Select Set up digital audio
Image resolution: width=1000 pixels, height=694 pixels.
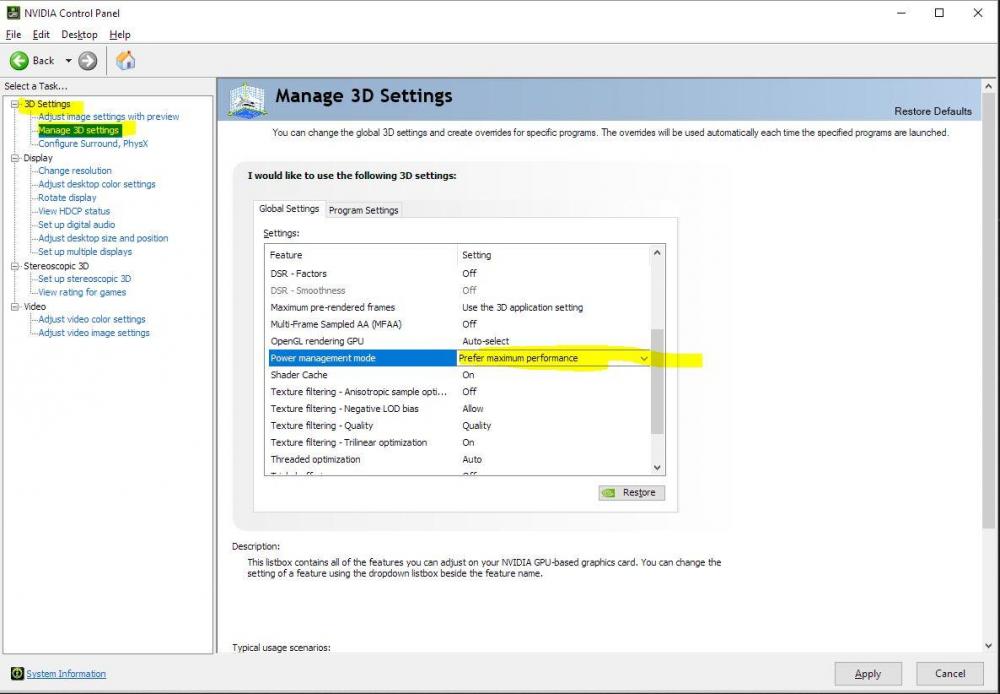(x=77, y=225)
